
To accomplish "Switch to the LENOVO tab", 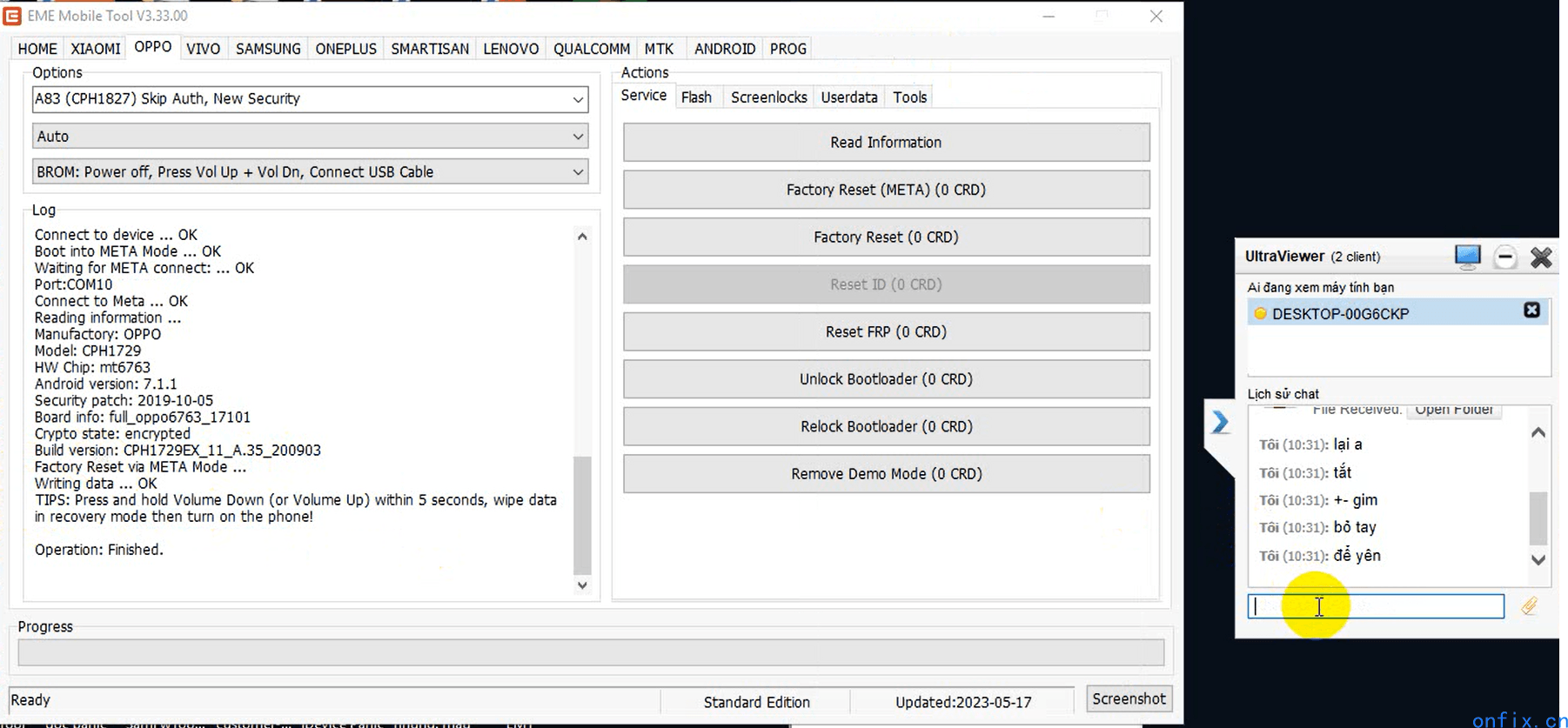I will tap(511, 49).
